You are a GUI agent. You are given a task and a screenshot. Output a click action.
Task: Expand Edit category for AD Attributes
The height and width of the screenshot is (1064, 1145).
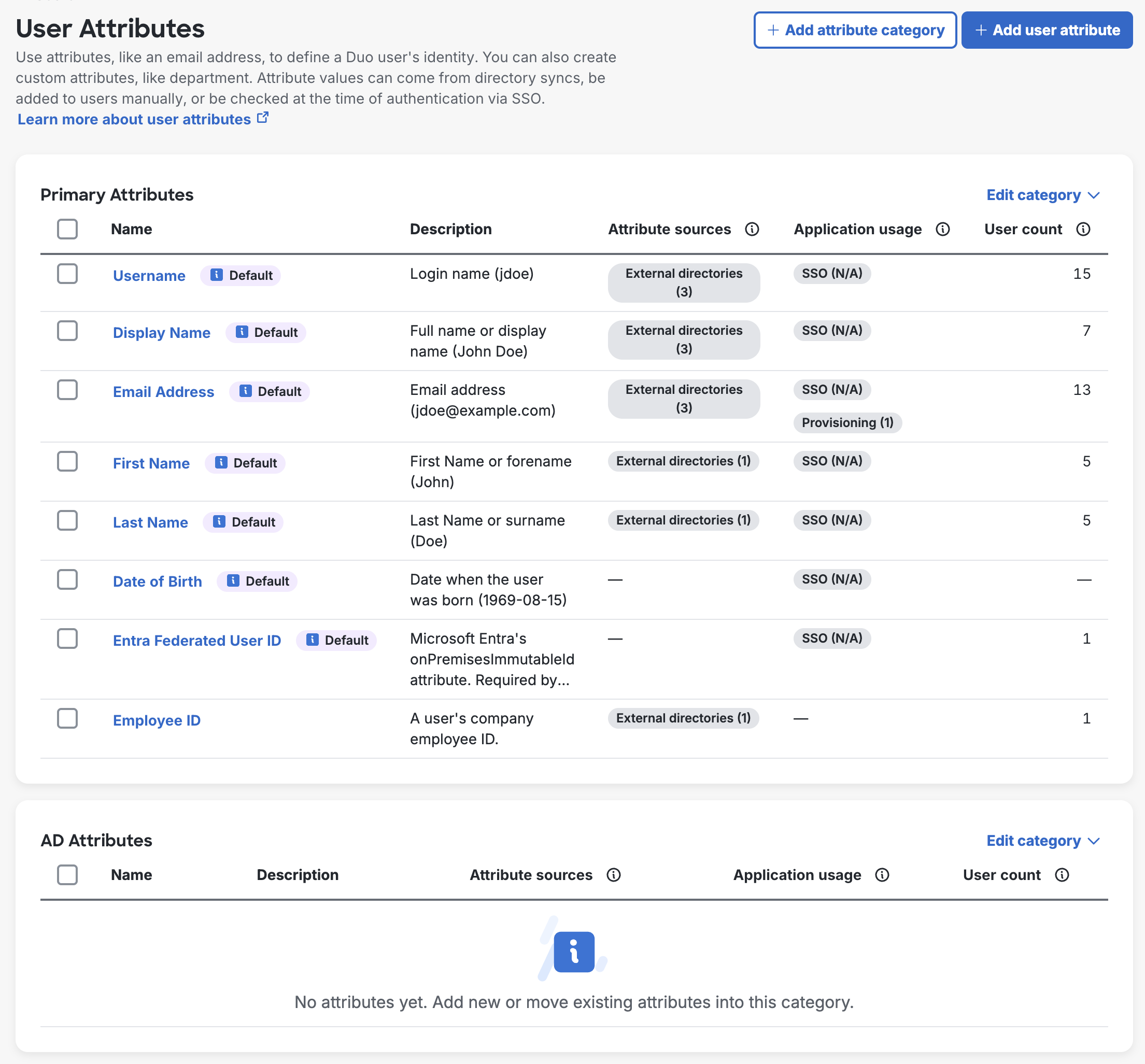tap(1043, 841)
